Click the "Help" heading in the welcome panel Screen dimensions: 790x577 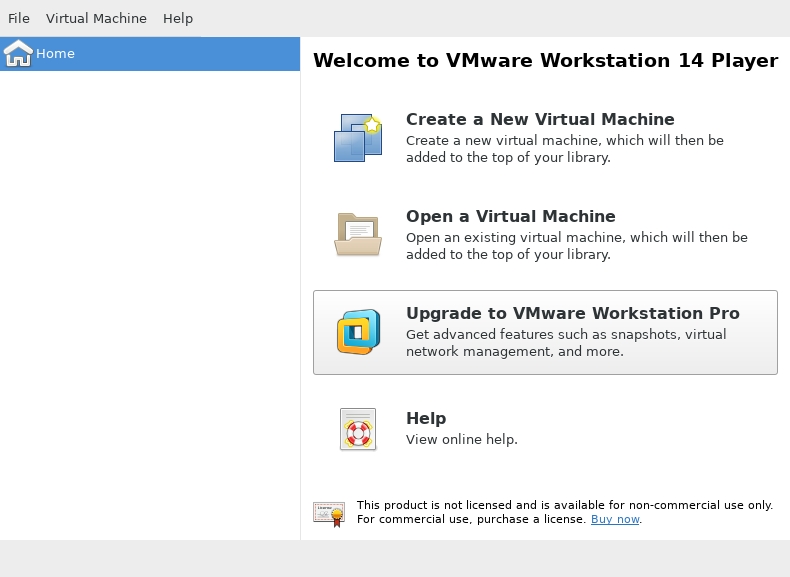coord(426,419)
